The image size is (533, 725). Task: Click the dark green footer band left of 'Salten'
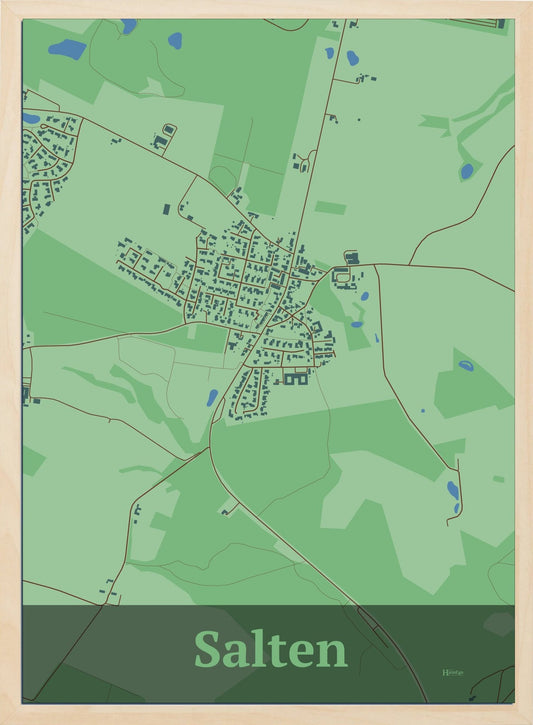pos(107,654)
